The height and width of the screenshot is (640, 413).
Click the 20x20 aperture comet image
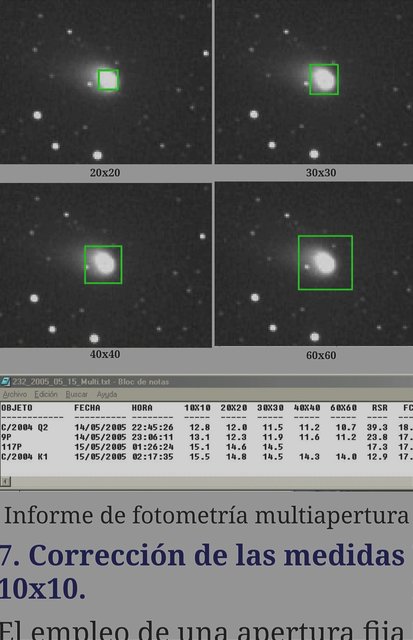click(x=106, y=82)
